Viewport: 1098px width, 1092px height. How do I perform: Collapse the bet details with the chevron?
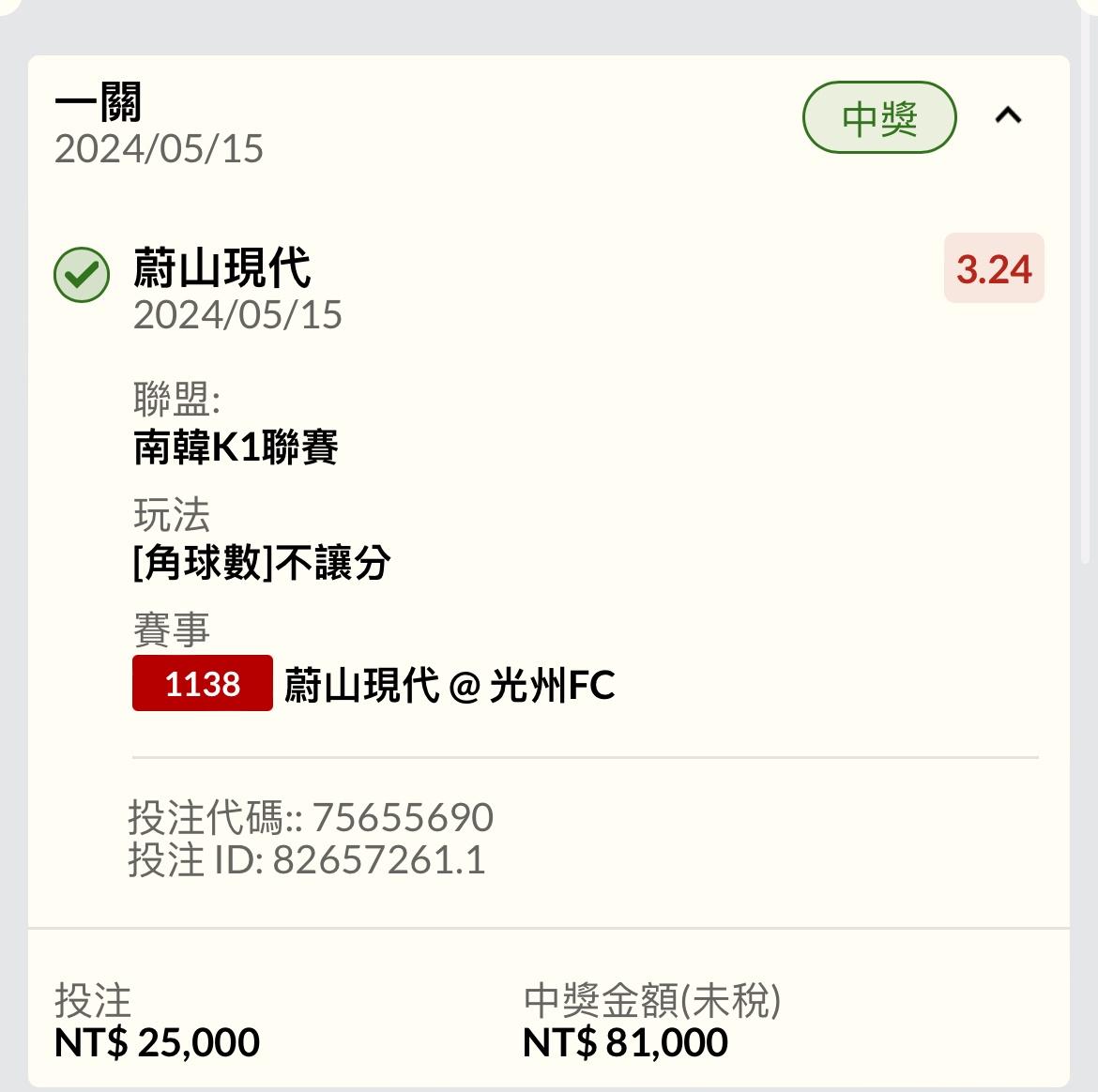click(1008, 116)
